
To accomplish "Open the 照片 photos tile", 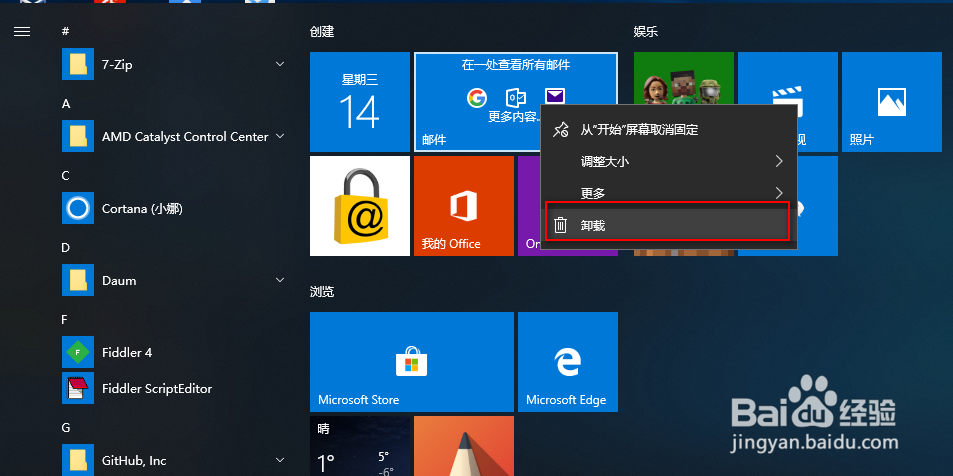I will [x=892, y=102].
